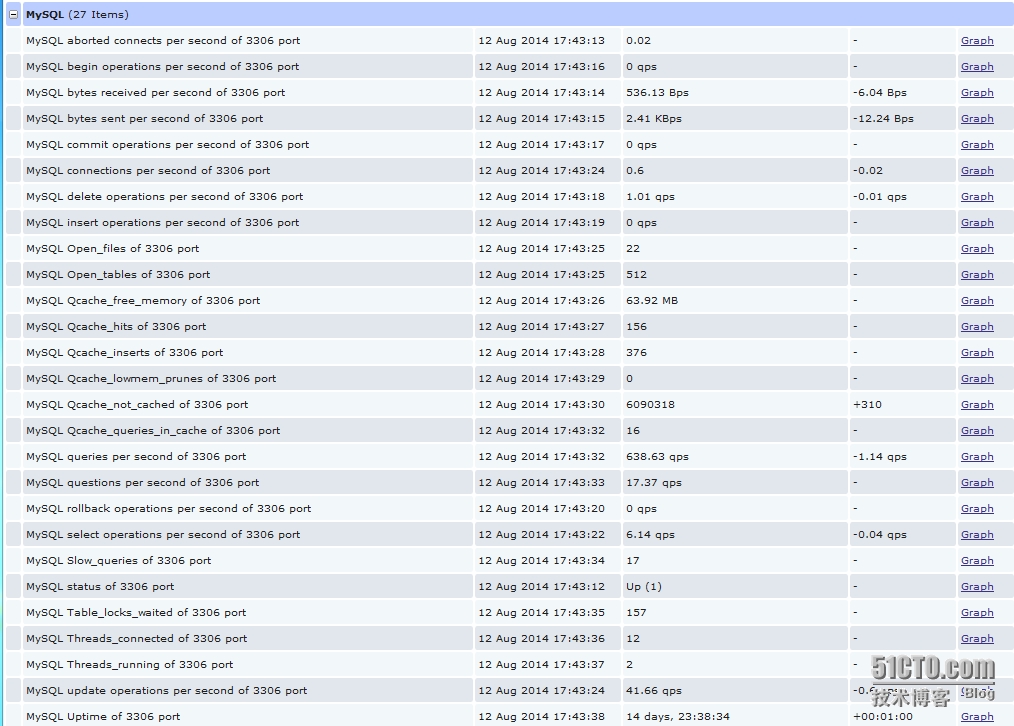Click the value '536.13 Bps'
1014x726 pixels.
click(657, 92)
